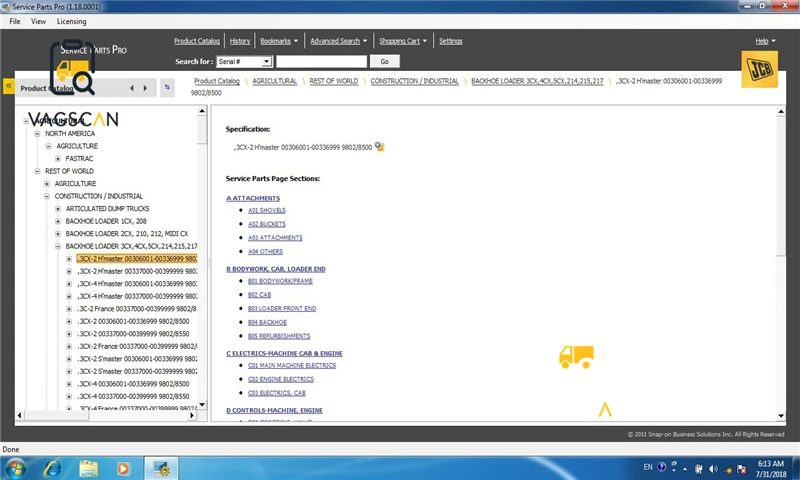800x480 pixels.
Task: Open B04 BACKHOE link
Action: (267, 322)
